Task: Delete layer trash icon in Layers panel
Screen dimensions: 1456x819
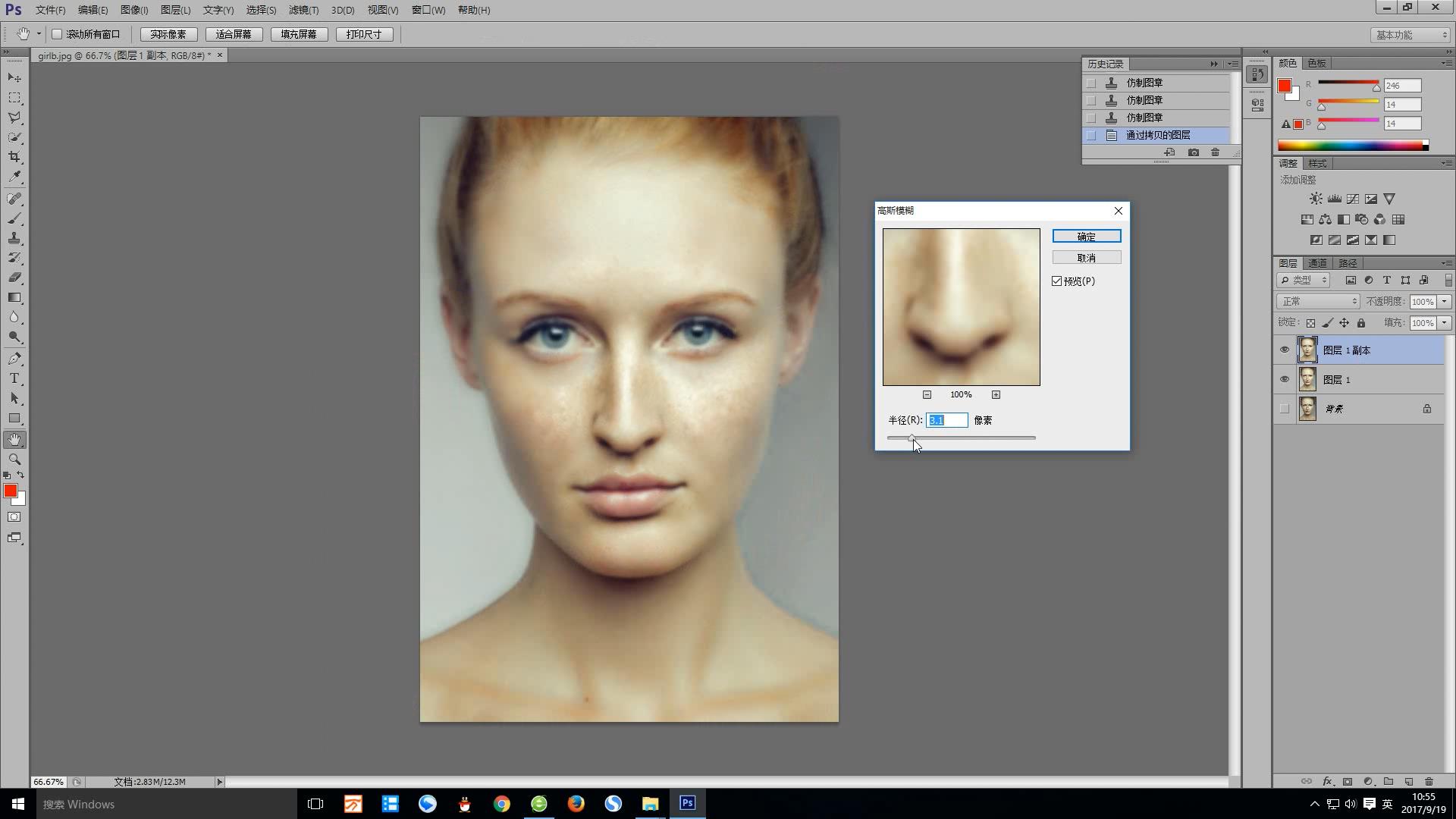Action: point(1429,781)
